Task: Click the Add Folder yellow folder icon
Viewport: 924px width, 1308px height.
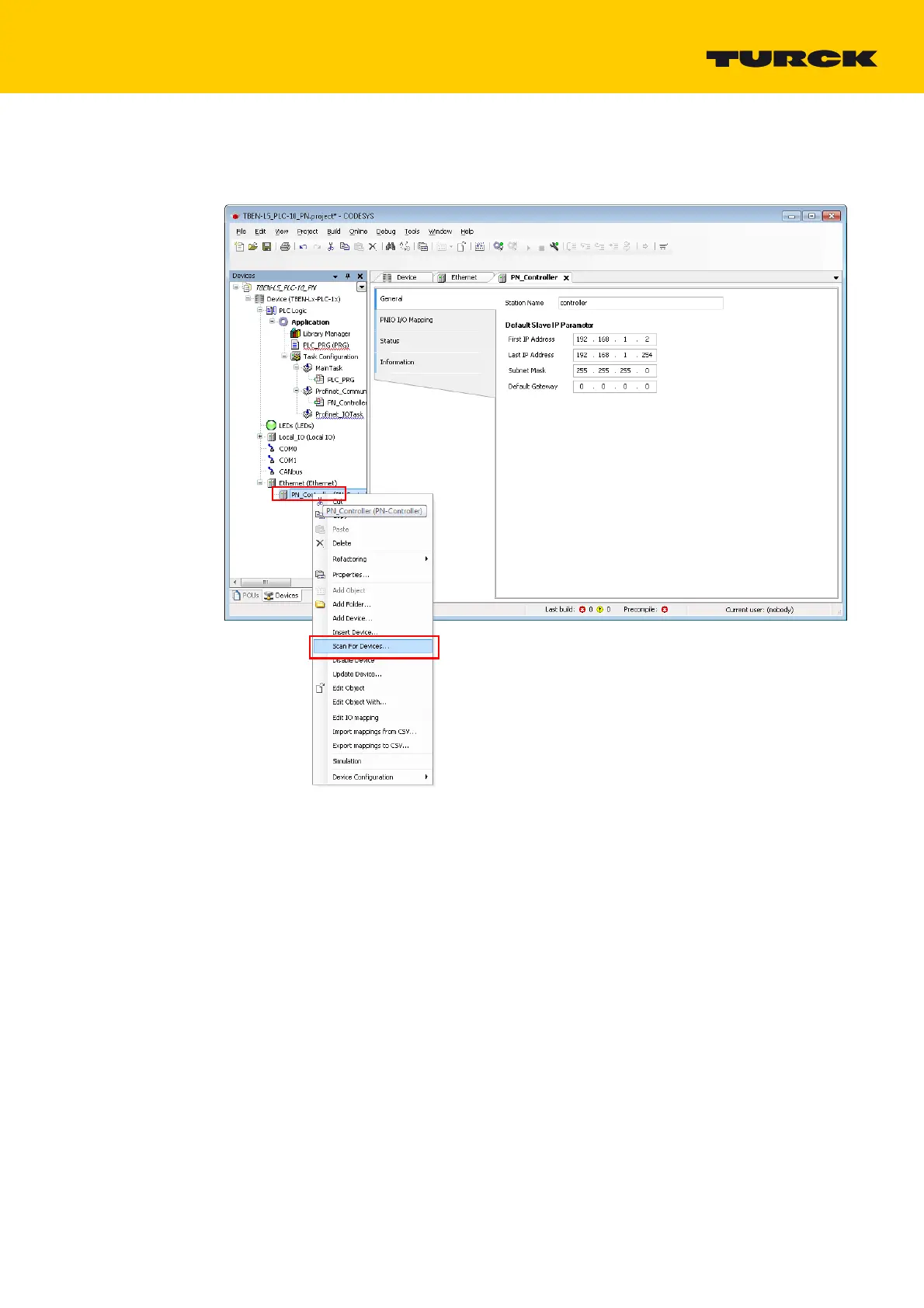Action: pos(320,604)
